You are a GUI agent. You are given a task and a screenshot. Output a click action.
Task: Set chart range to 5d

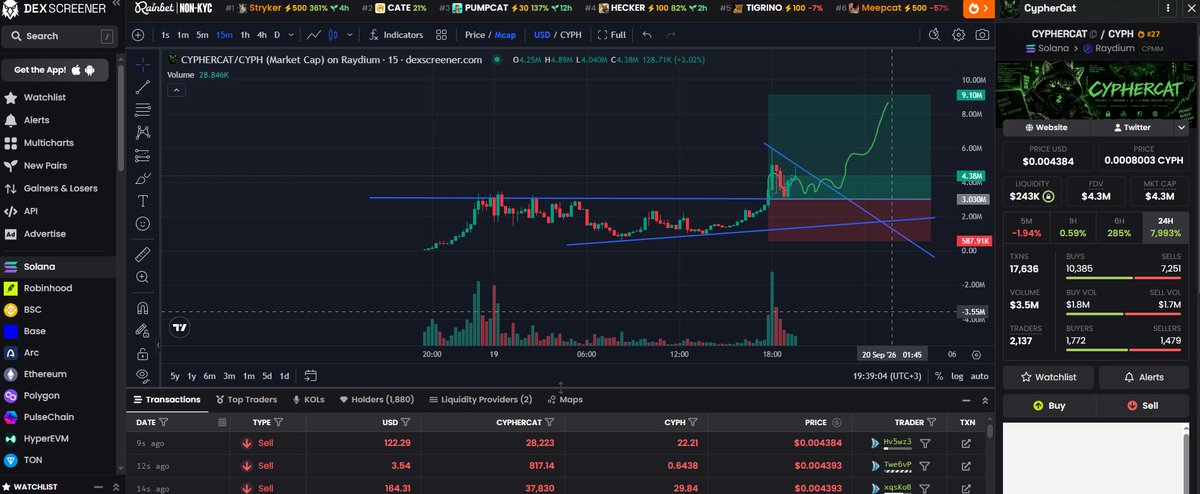pos(267,376)
